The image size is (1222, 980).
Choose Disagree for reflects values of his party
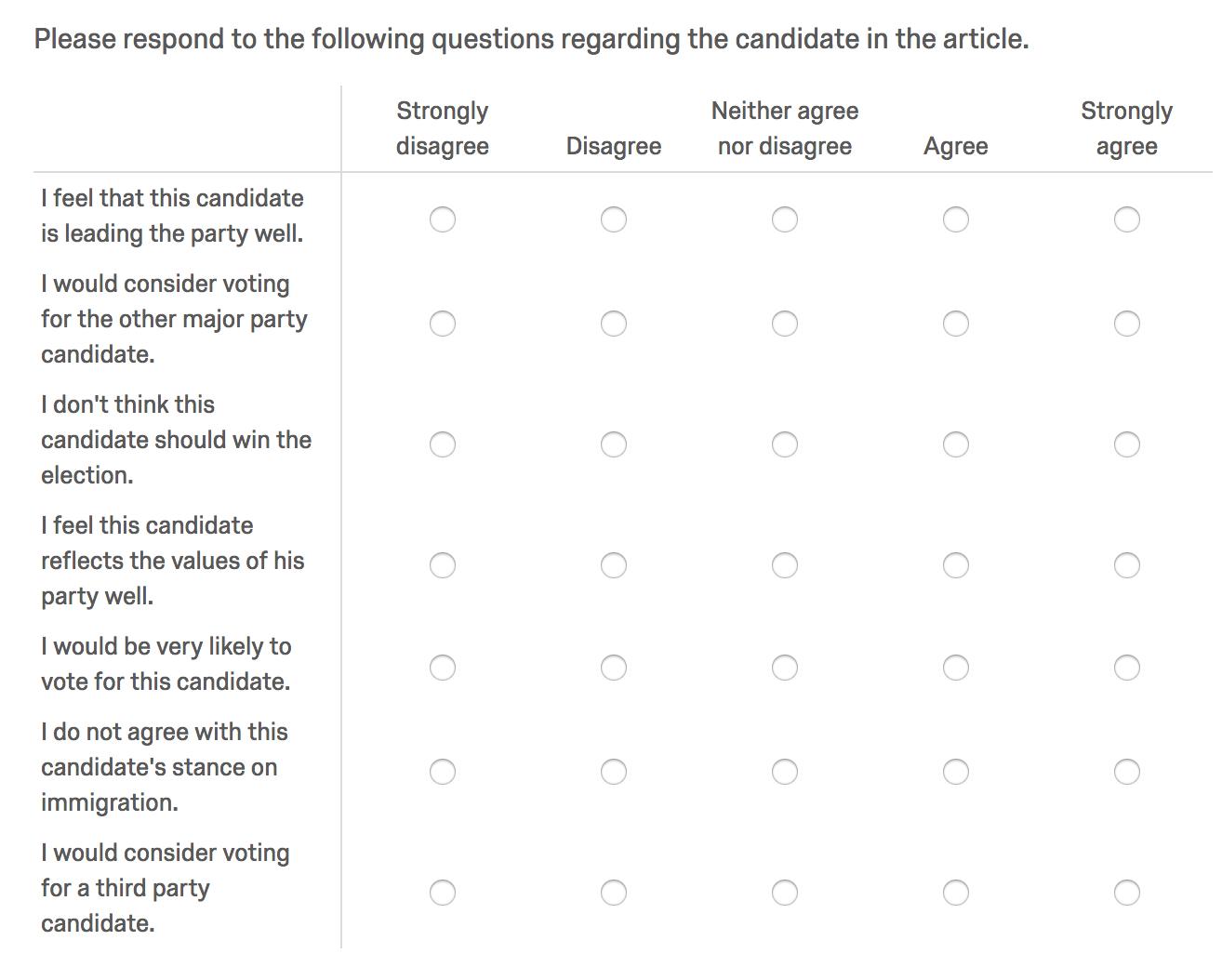614,565
